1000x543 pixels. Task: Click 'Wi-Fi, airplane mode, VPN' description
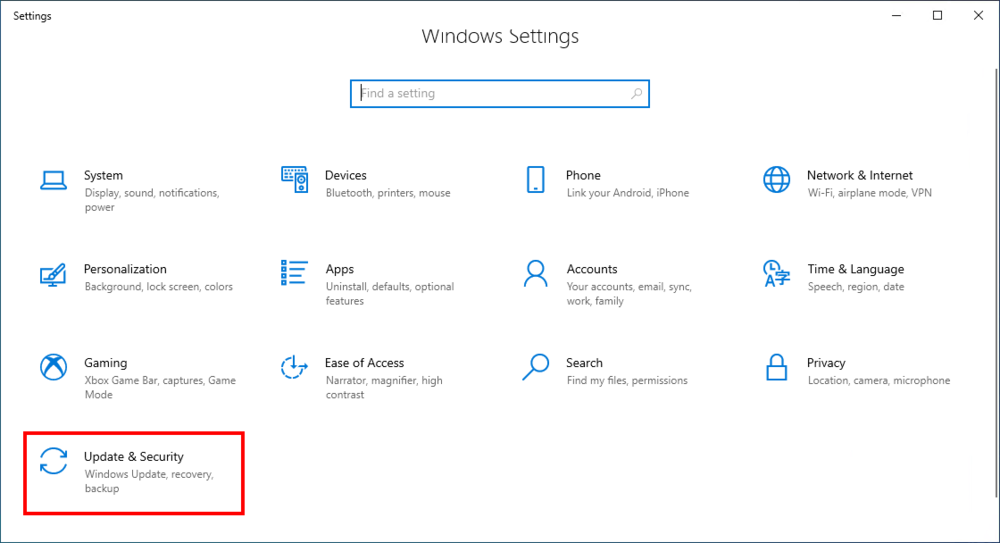(x=869, y=193)
